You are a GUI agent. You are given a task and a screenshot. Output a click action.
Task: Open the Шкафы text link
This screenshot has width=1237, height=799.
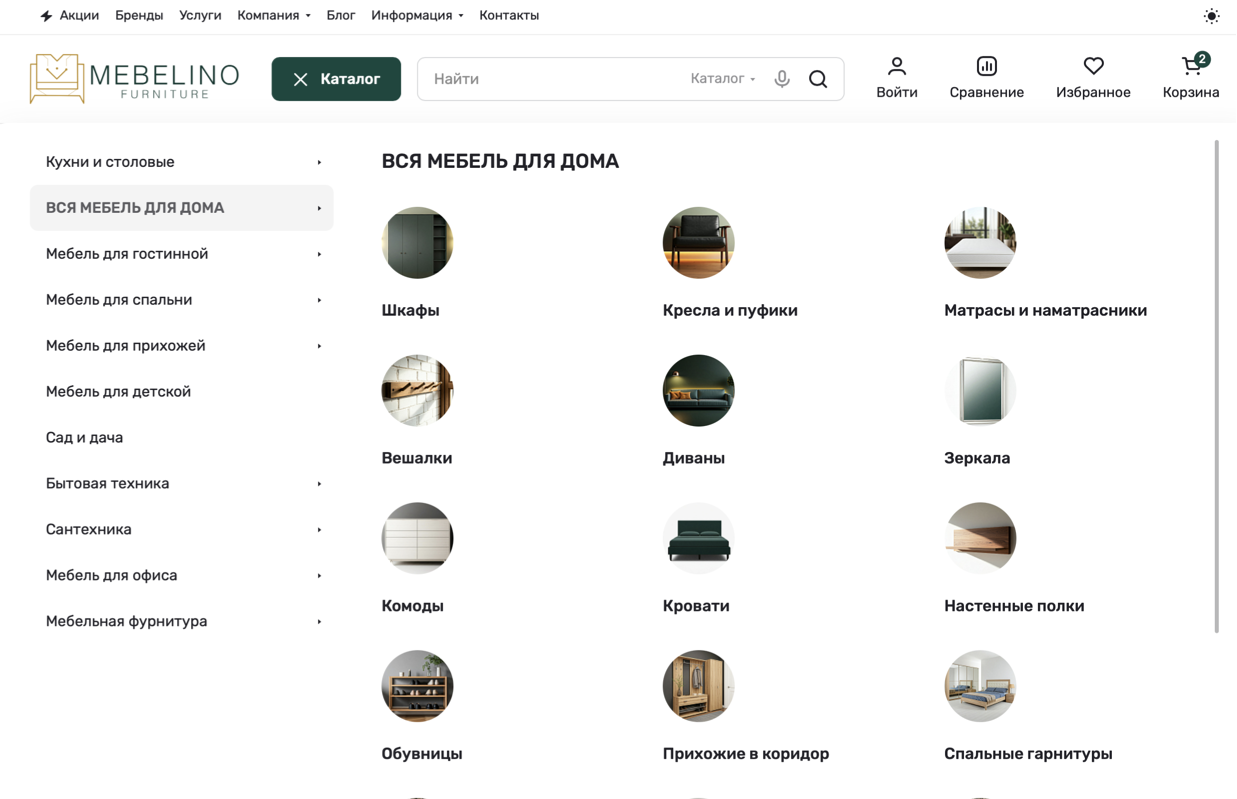(x=410, y=311)
